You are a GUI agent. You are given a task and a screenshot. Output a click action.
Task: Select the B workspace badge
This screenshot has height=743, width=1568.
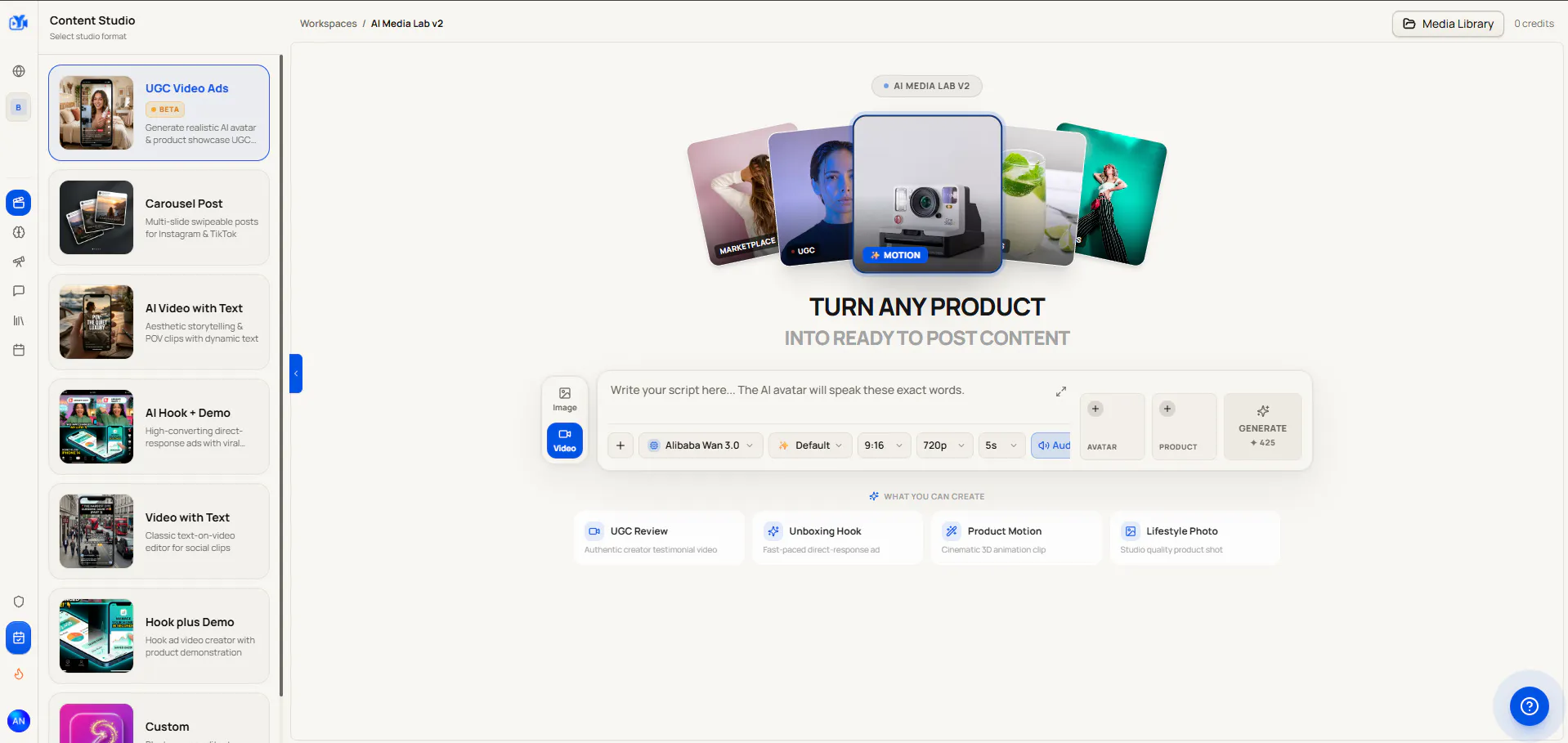coord(19,107)
